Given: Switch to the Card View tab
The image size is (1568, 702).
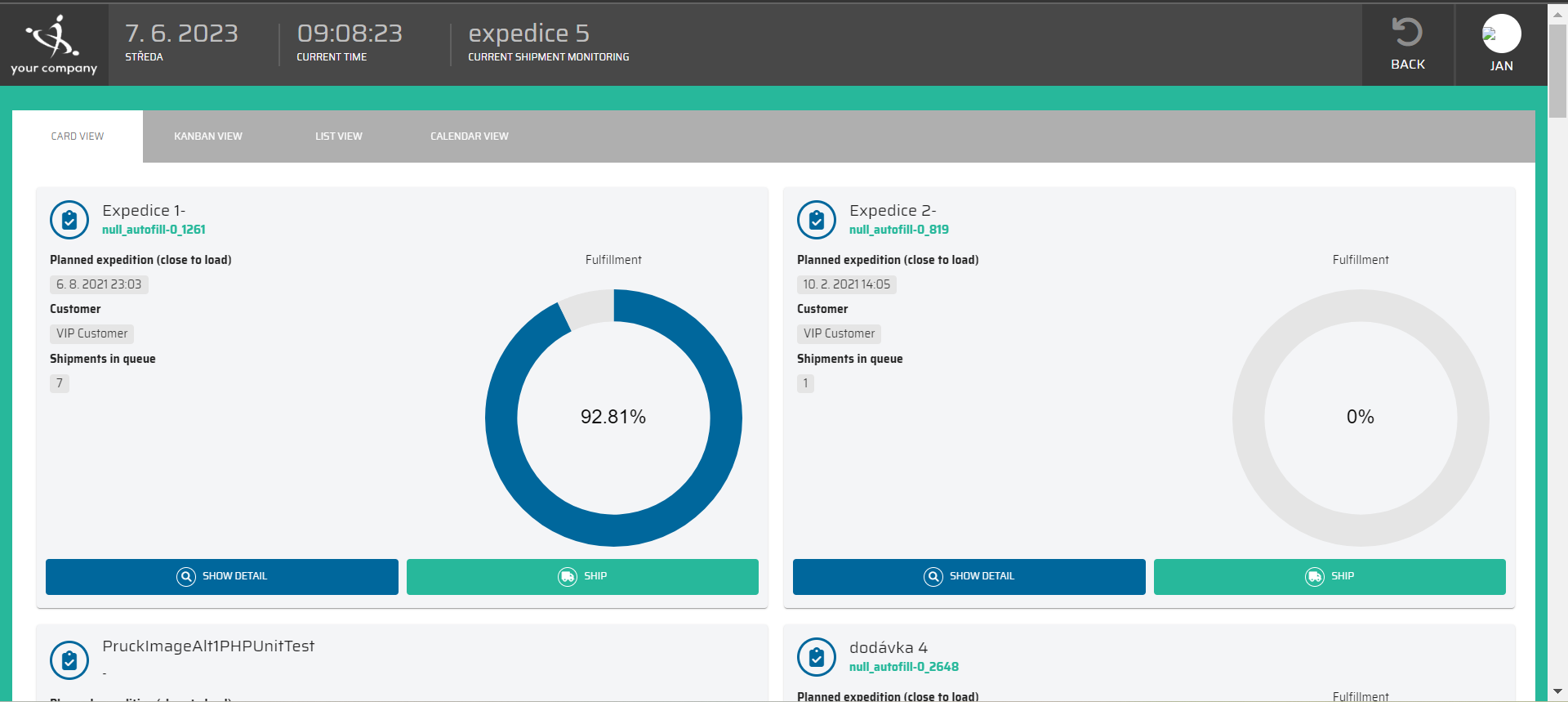Looking at the screenshot, I should tap(78, 136).
